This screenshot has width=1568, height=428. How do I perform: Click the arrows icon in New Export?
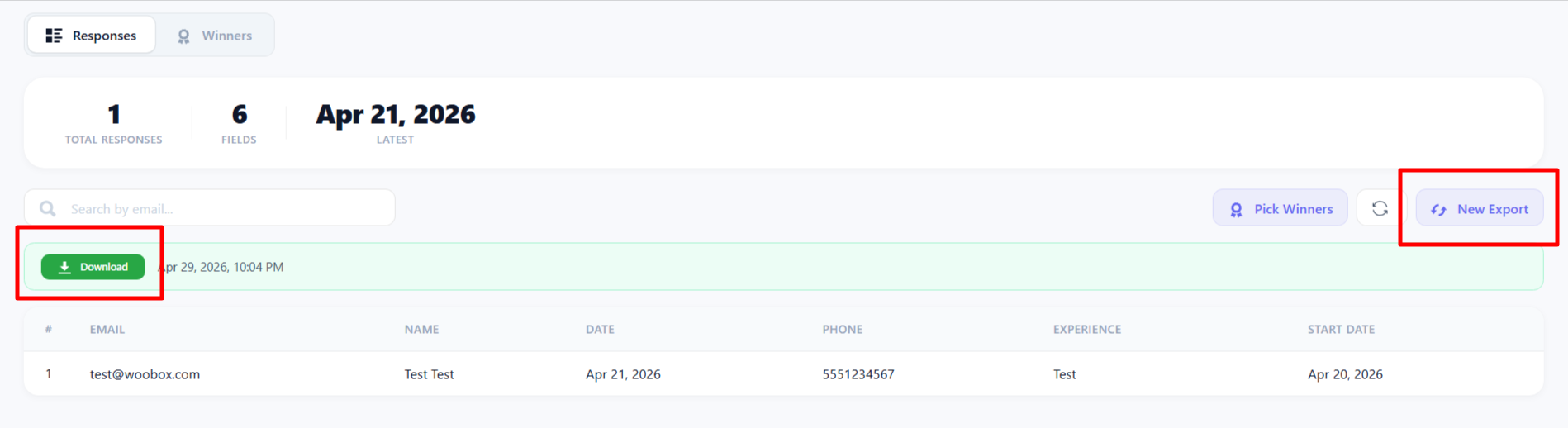click(x=1438, y=210)
